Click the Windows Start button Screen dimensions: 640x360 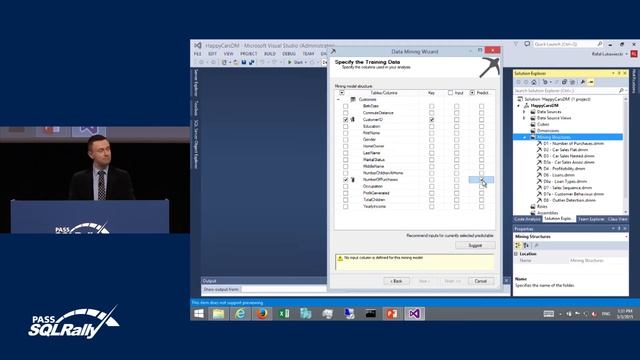click(x=199, y=313)
